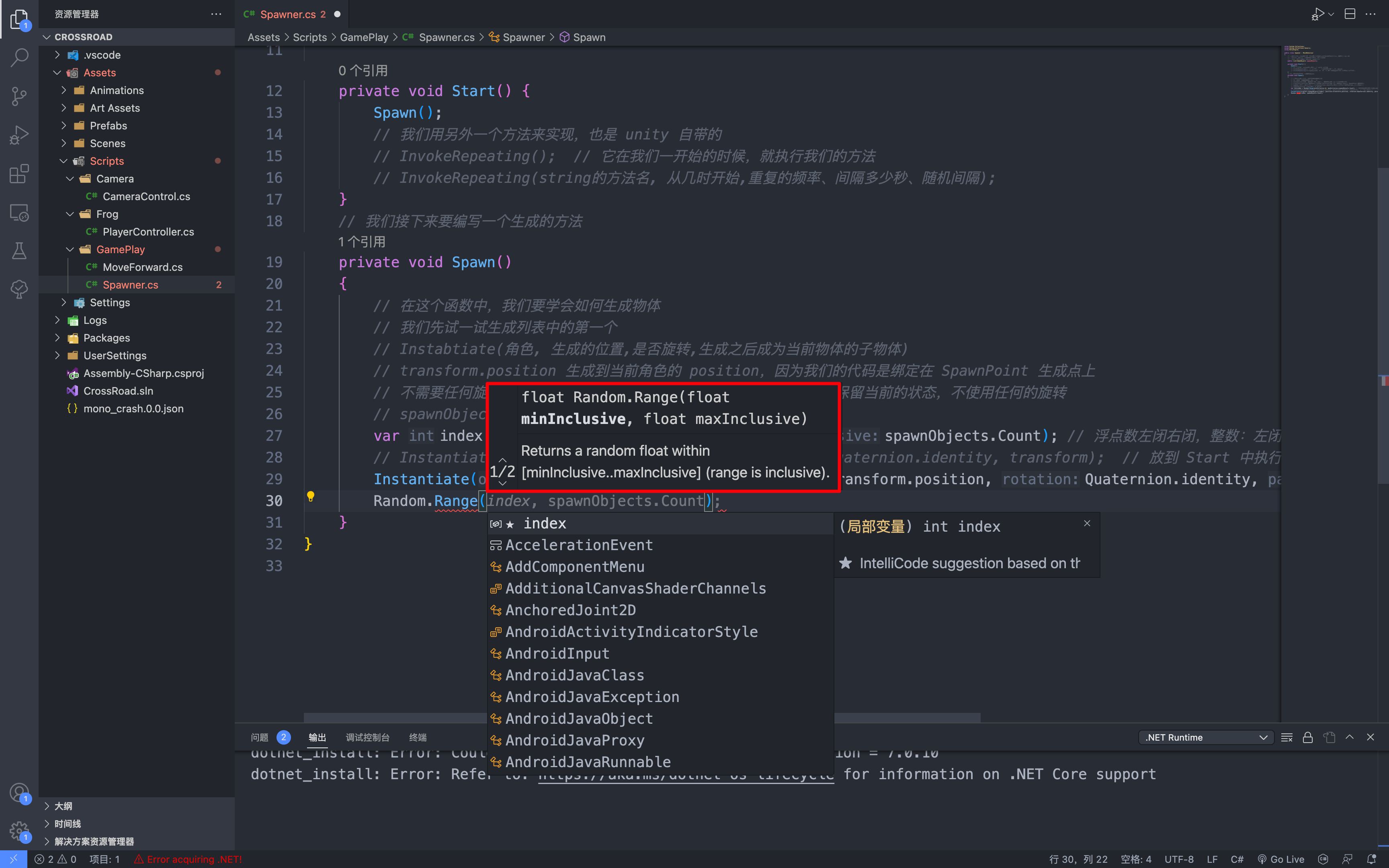
Task: Select AndroidInput from suggestion list
Action: click(x=660, y=653)
